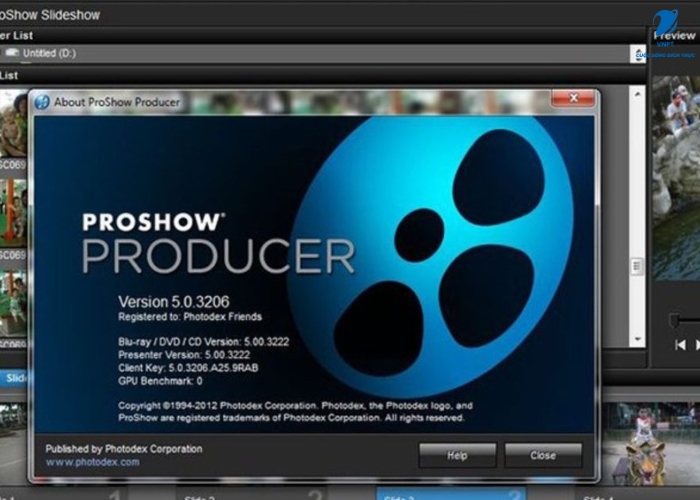This screenshot has width=700, height=500.
Task: Select the third photo thumbnail in file list
Action: pos(13,303)
